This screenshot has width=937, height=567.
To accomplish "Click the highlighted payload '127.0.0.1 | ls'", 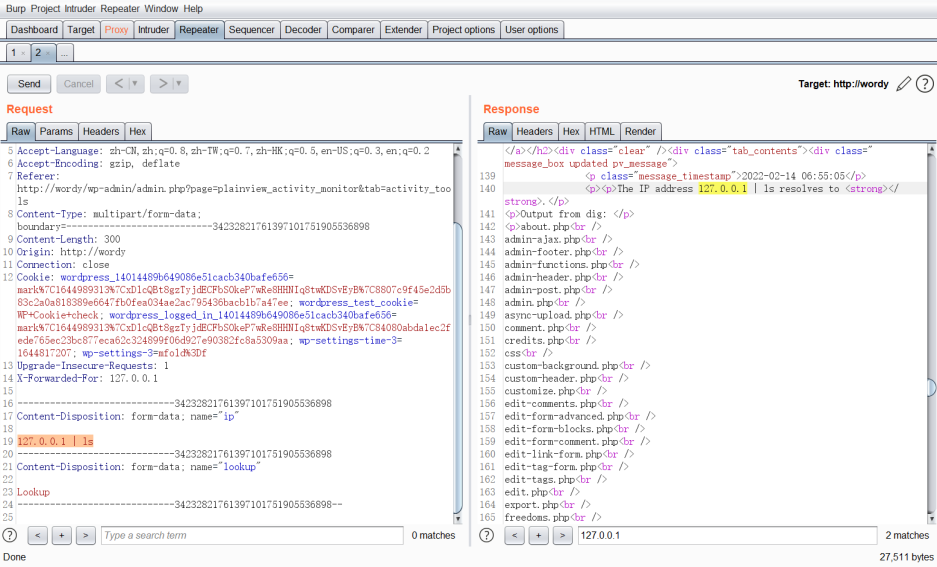I will tap(55, 442).
